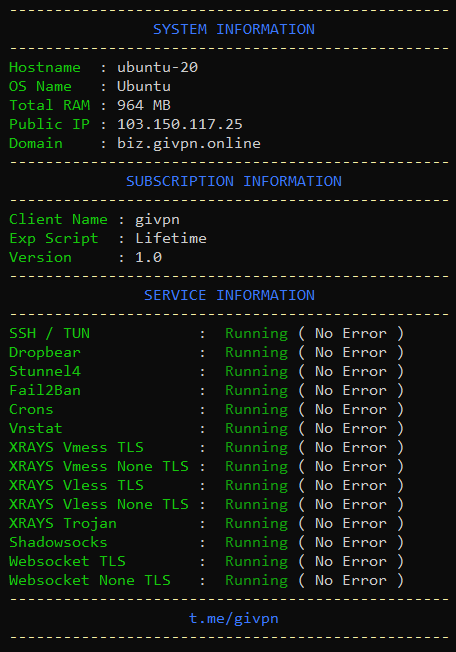Click the Exp Script value Lifetime
The width and height of the screenshot is (456, 652).
[x=171, y=238]
